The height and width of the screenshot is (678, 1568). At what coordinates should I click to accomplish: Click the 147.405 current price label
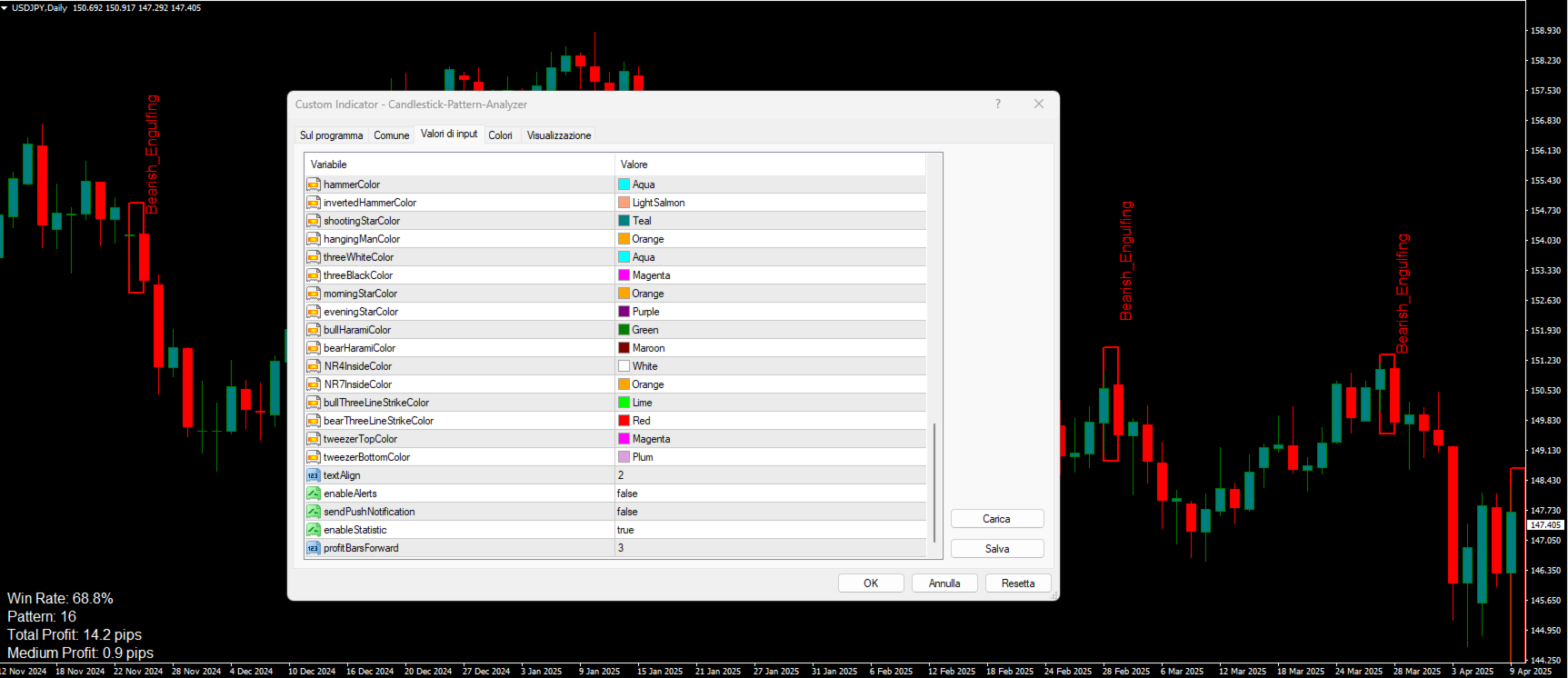point(1545,525)
